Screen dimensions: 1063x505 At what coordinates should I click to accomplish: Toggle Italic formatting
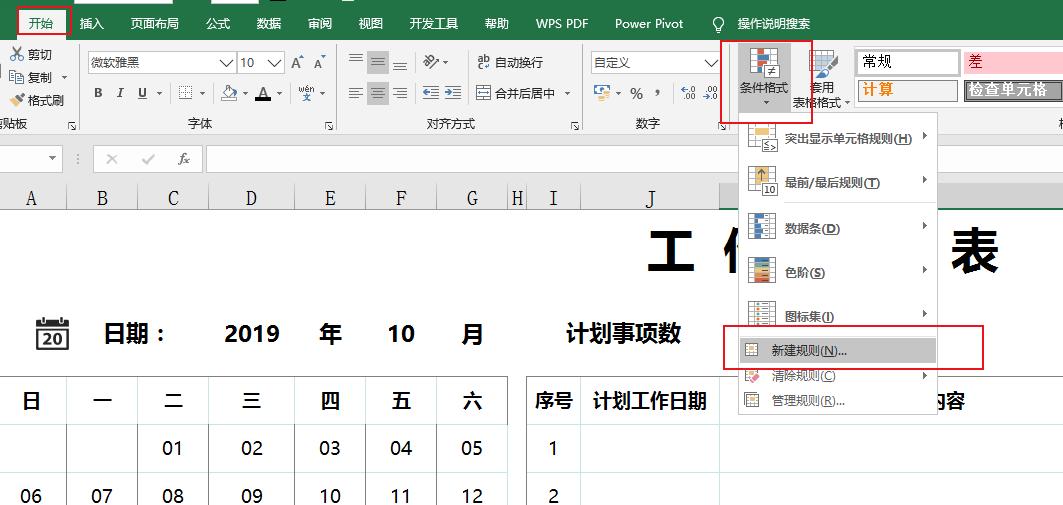[x=120, y=93]
